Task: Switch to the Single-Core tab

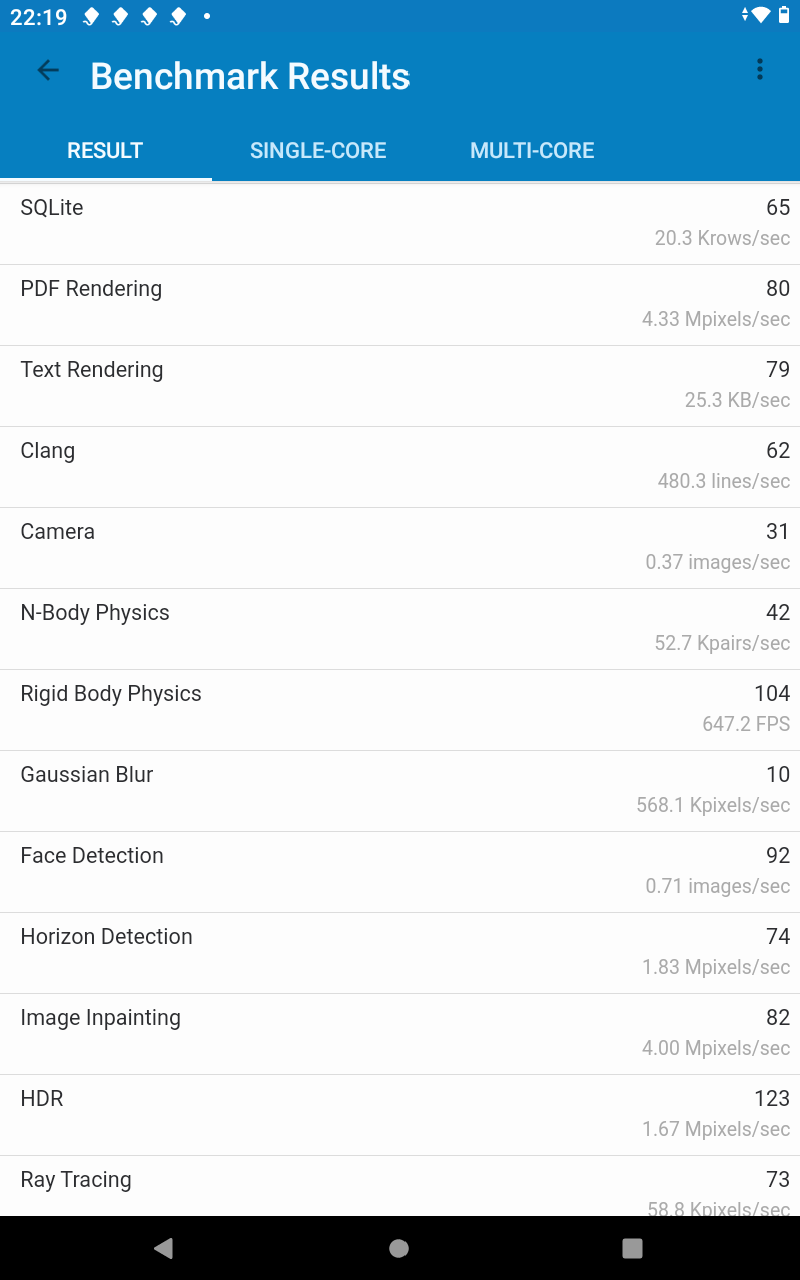Action: (318, 151)
